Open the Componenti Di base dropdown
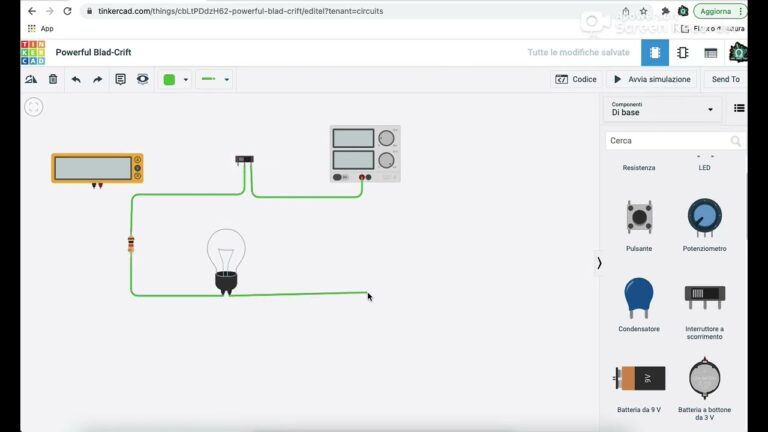Viewport: 768px width, 432px height. click(662, 109)
